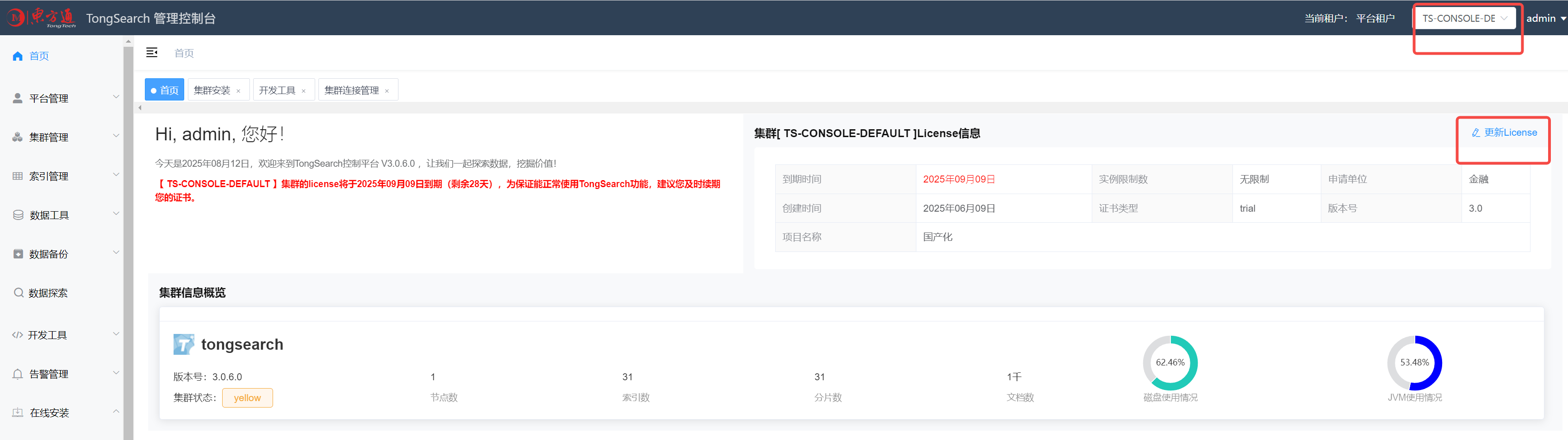This screenshot has width=1568, height=440.
Task: Click the 国产化 project name value
Action: tap(937, 237)
